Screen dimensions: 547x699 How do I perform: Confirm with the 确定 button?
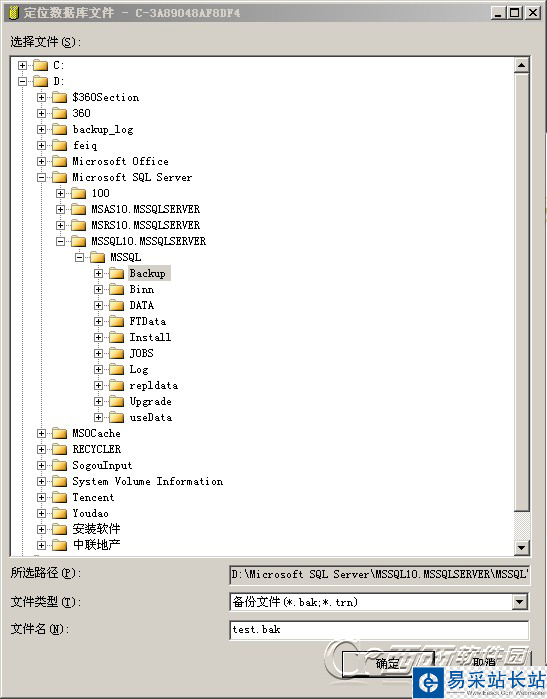387,663
